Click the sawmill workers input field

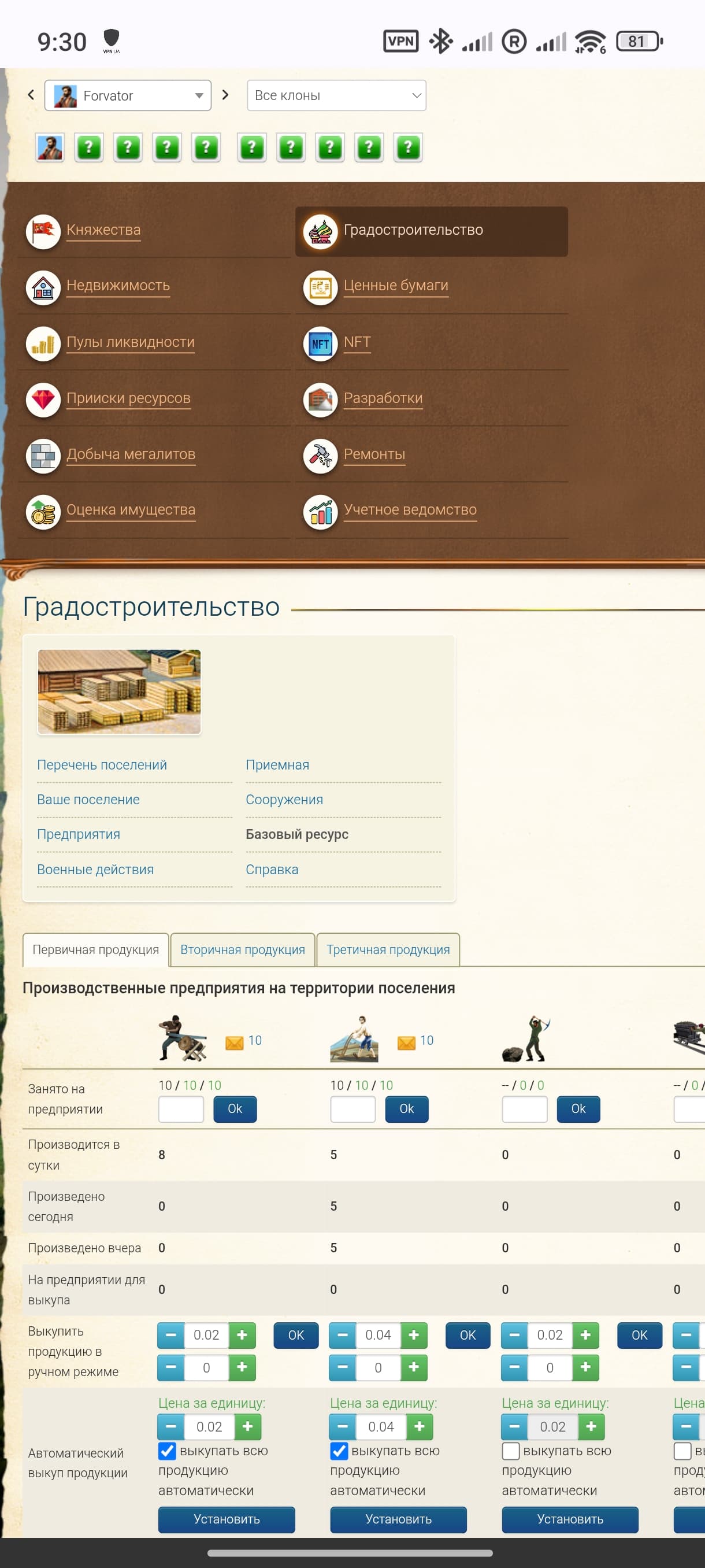point(181,1108)
